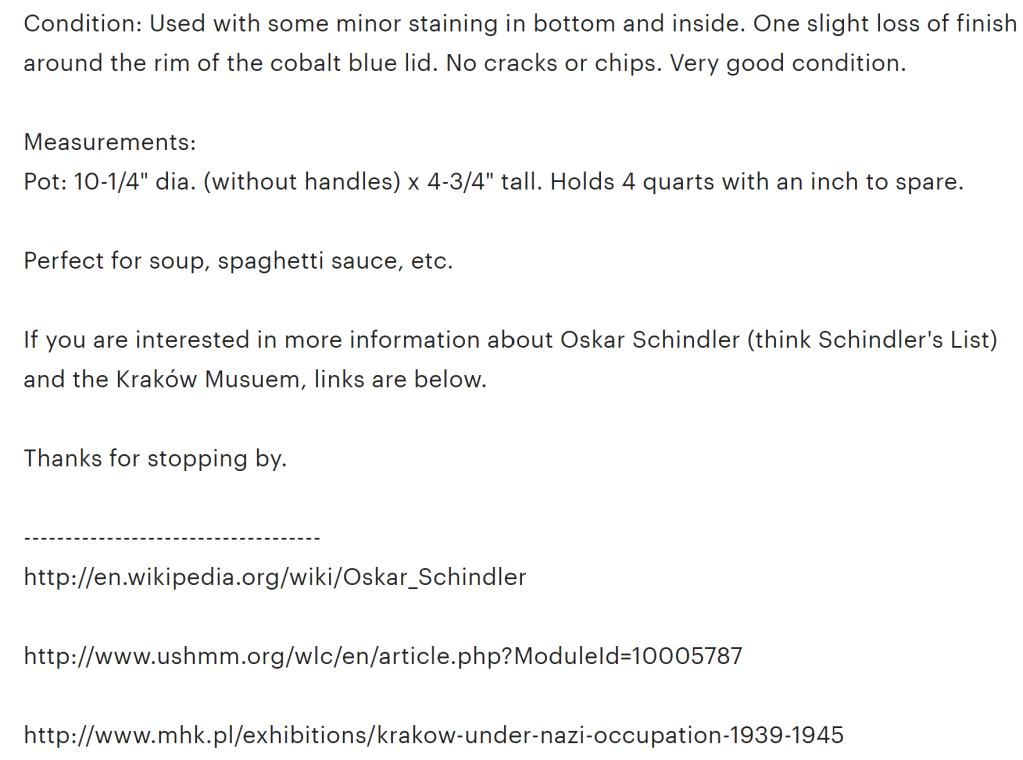Open the ushmm.org article link

point(383,656)
